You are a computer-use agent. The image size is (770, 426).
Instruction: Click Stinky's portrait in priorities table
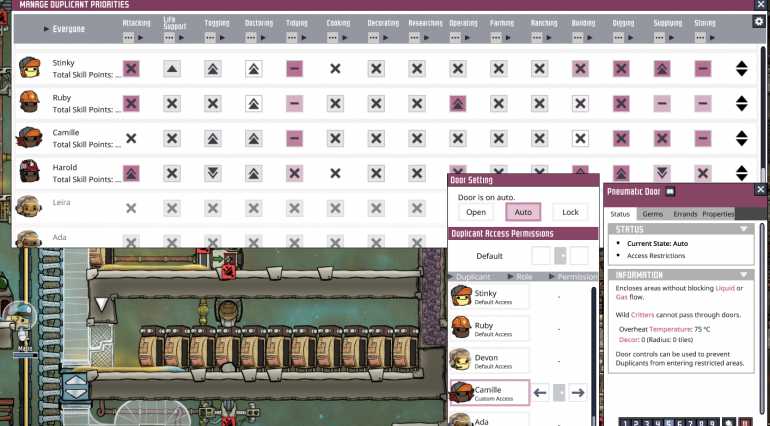click(29, 67)
